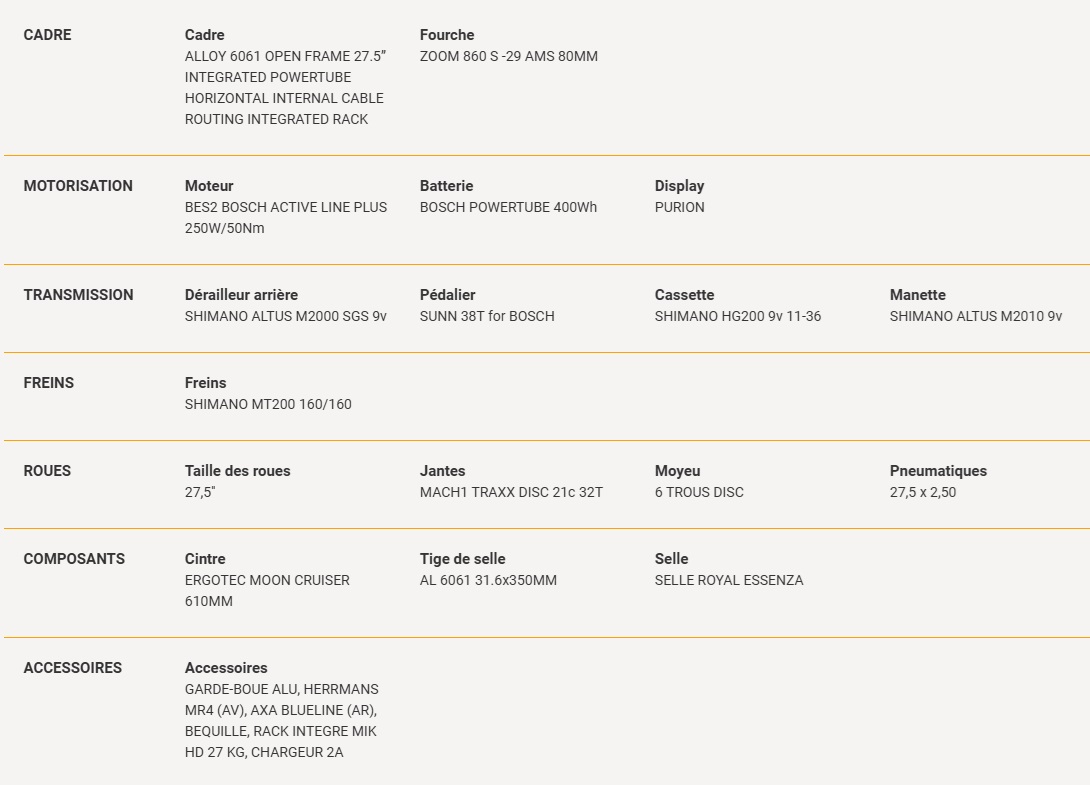Click the Batterie BOSCH POWERTUBE 400Wh value
Screen dimensions: 1090x785
pyautogui.click(x=508, y=207)
